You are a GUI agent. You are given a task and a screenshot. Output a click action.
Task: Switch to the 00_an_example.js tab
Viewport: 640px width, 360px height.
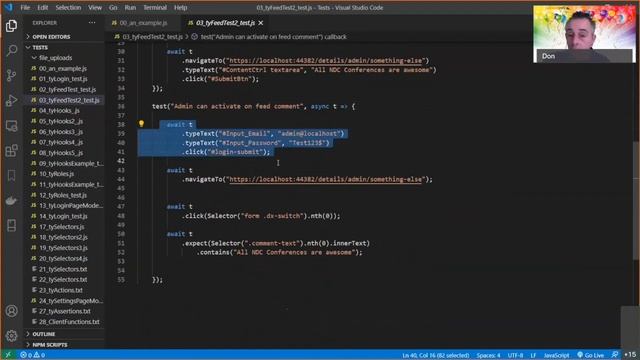pyautogui.click(x=143, y=23)
